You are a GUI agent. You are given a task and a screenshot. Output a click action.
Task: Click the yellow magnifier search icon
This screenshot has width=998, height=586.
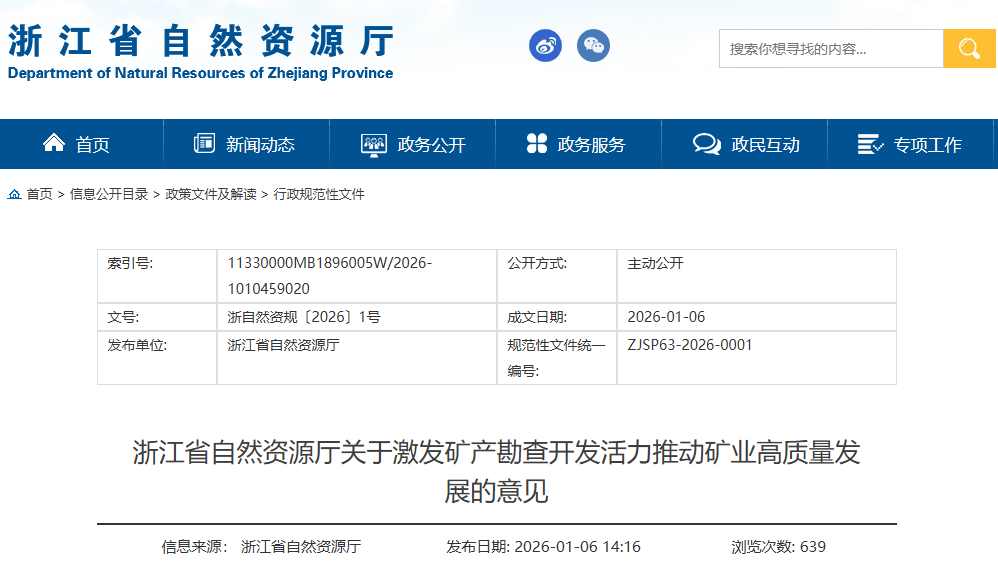coord(969,47)
